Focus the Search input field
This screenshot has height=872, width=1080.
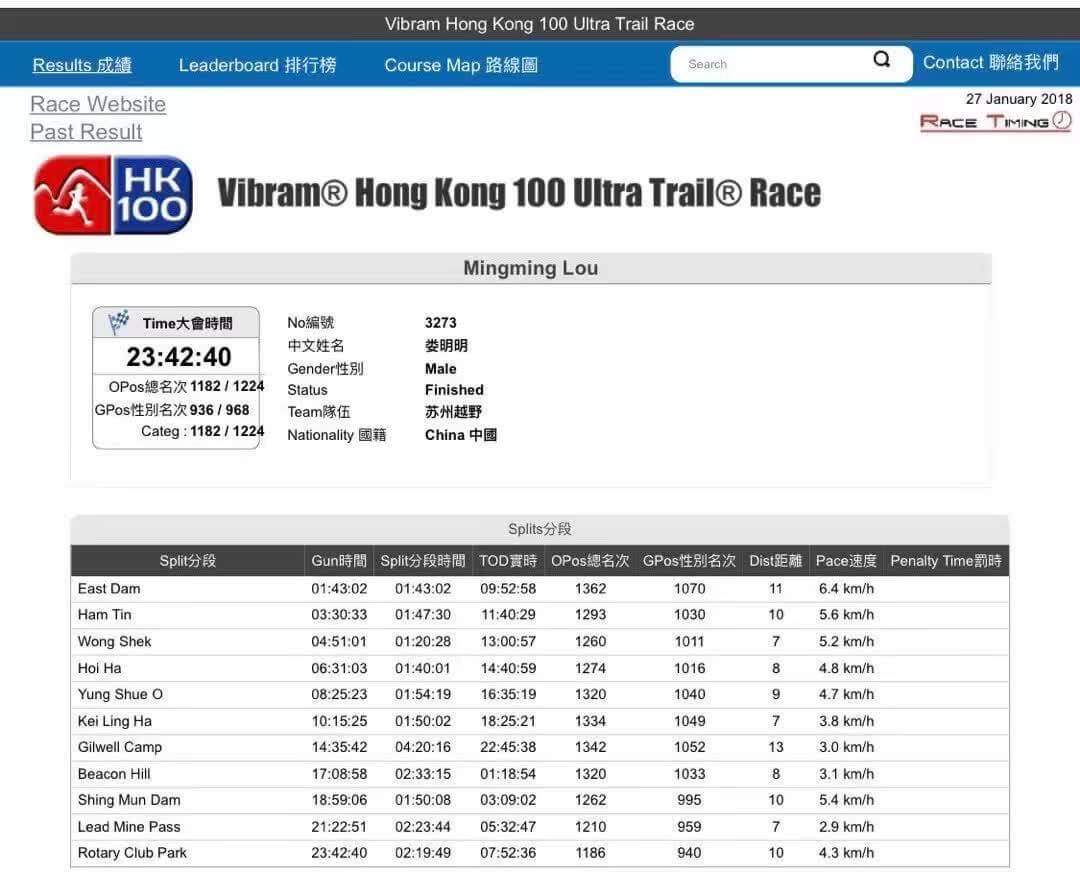click(x=771, y=64)
